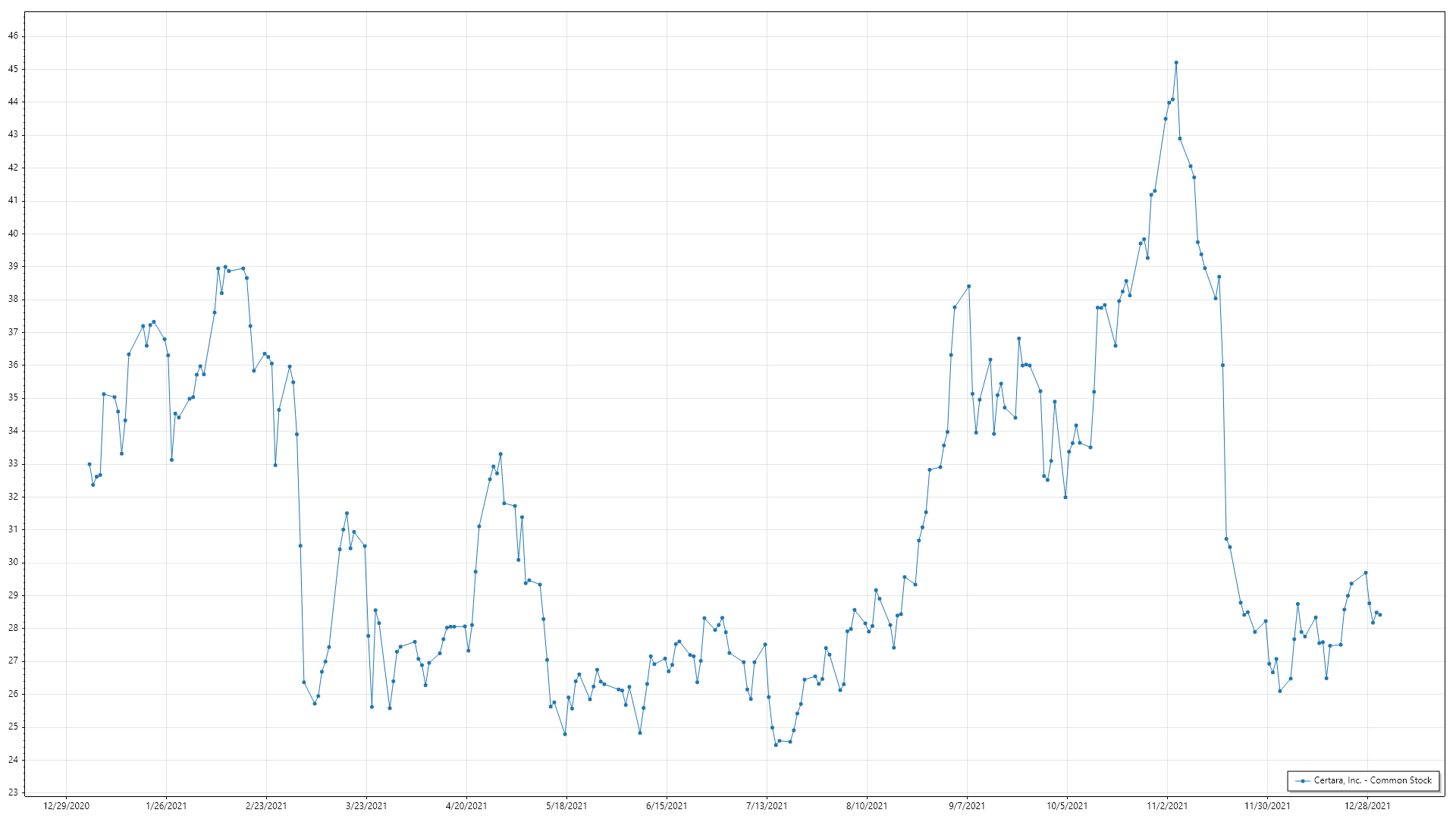The height and width of the screenshot is (819, 1456).
Task: Click the lowest data point in mid-July
Action: coord(776,745)
